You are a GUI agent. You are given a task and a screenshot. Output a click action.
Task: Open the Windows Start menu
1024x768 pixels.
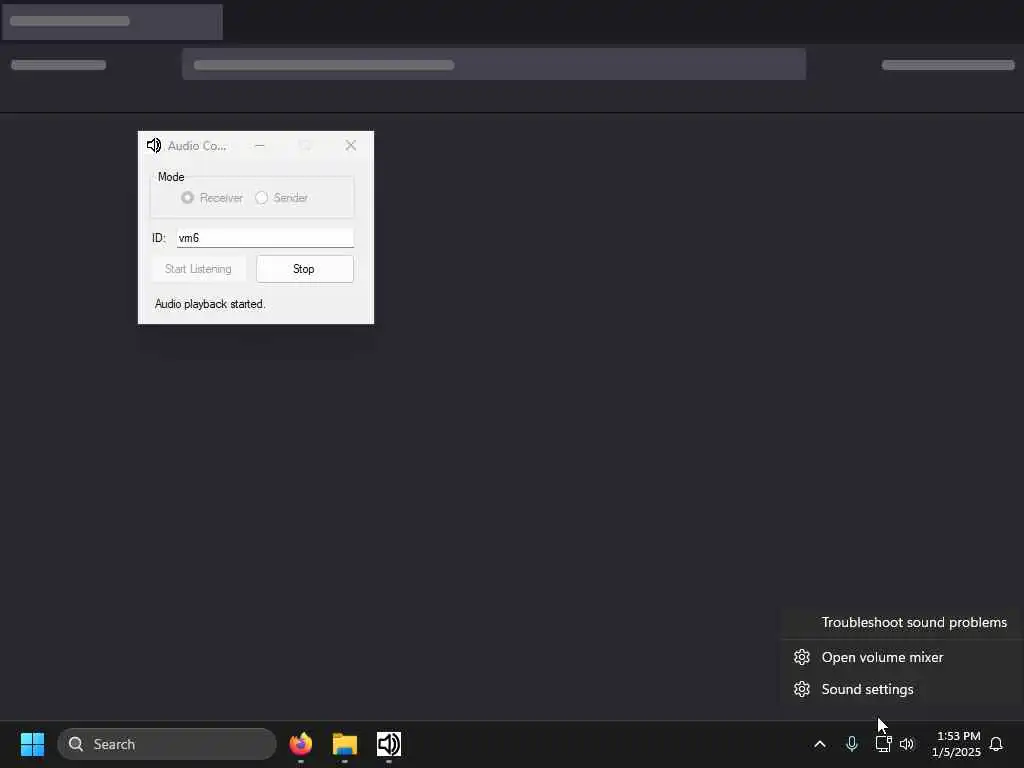pyautogui.click(x=33, y=744)
